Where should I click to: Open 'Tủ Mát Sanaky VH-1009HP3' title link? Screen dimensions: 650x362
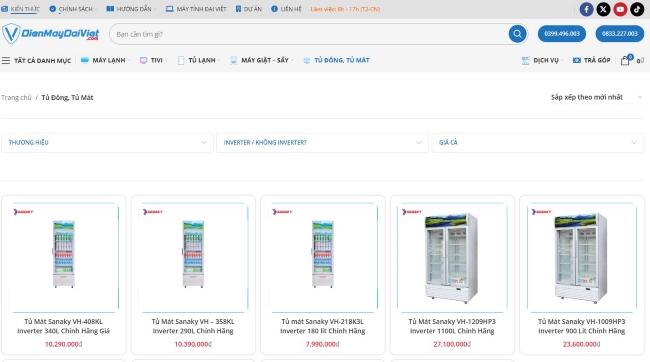[582, 326]
